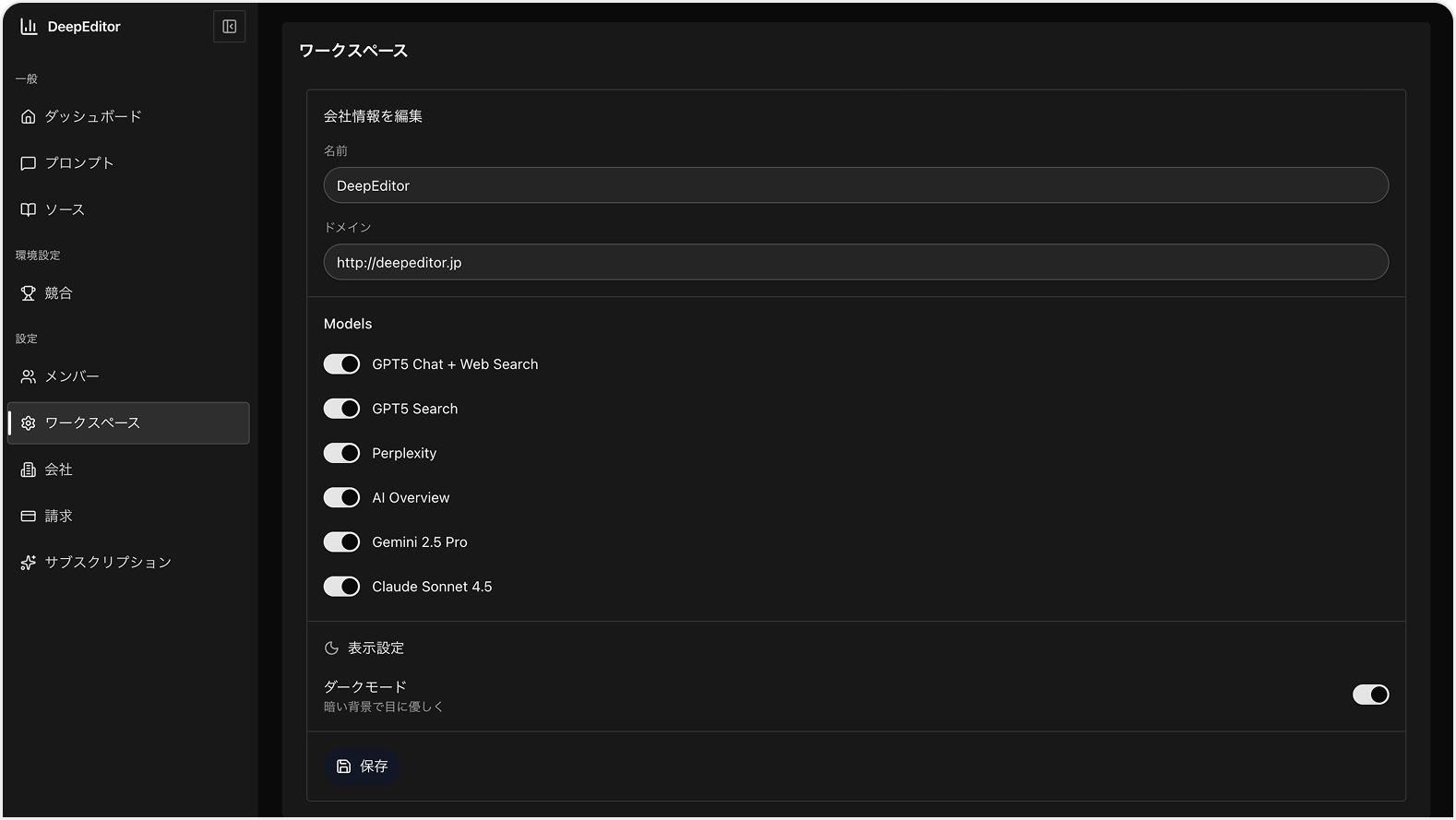This screenshot has height=820, width=1456.
Task: Toggle the Gemini 2.5 Pro model
Action: [341, 542]
